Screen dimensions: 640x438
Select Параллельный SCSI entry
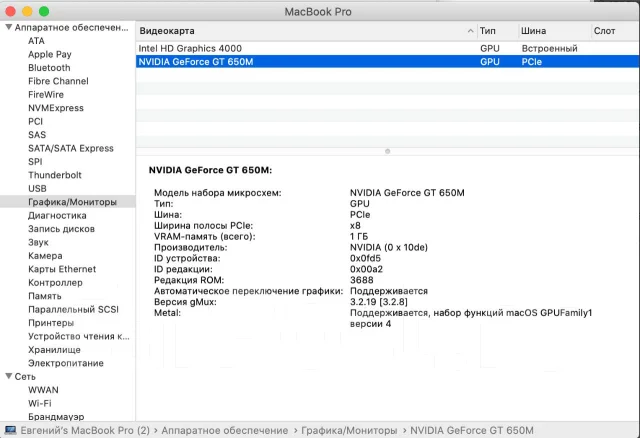tap(73, 309)
